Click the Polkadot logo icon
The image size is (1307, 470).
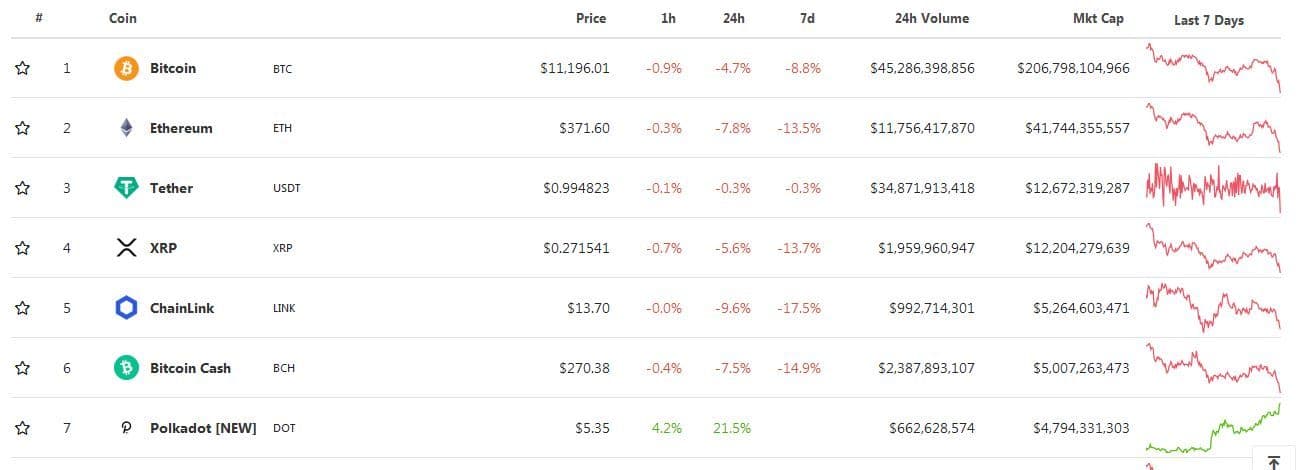126,428
